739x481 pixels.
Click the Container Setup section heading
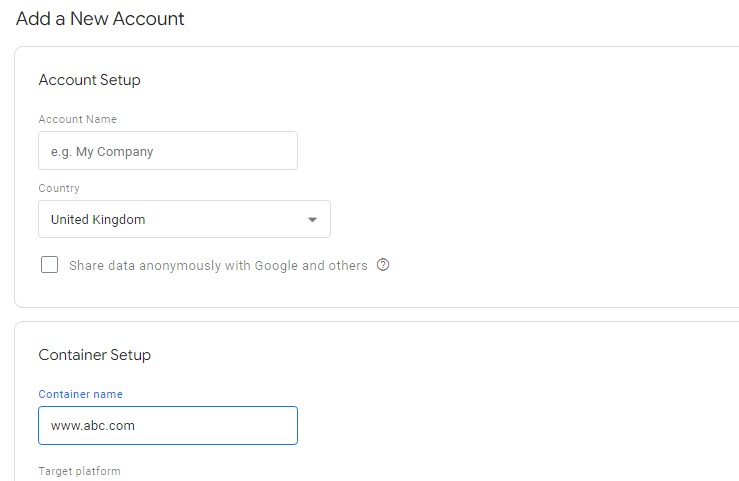pos(95,355)
